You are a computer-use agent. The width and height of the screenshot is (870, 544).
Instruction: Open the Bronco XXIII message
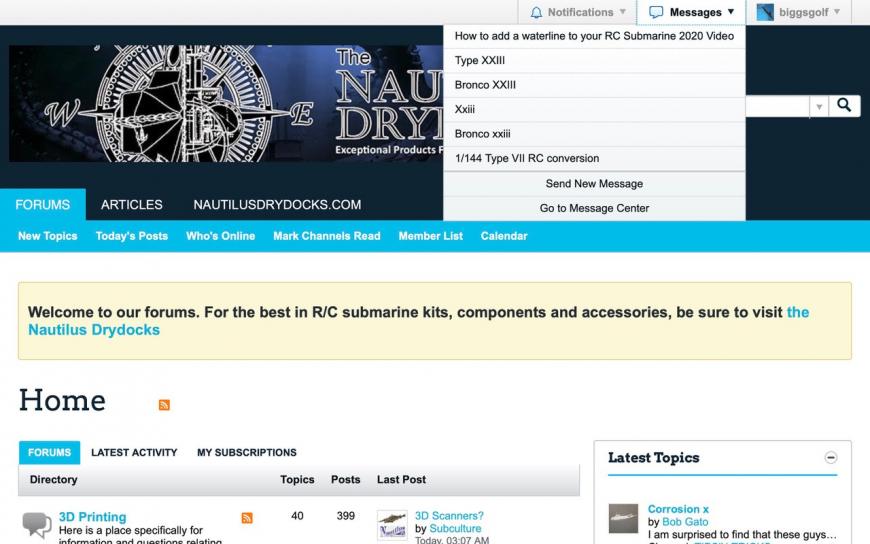tap(485, 85)
